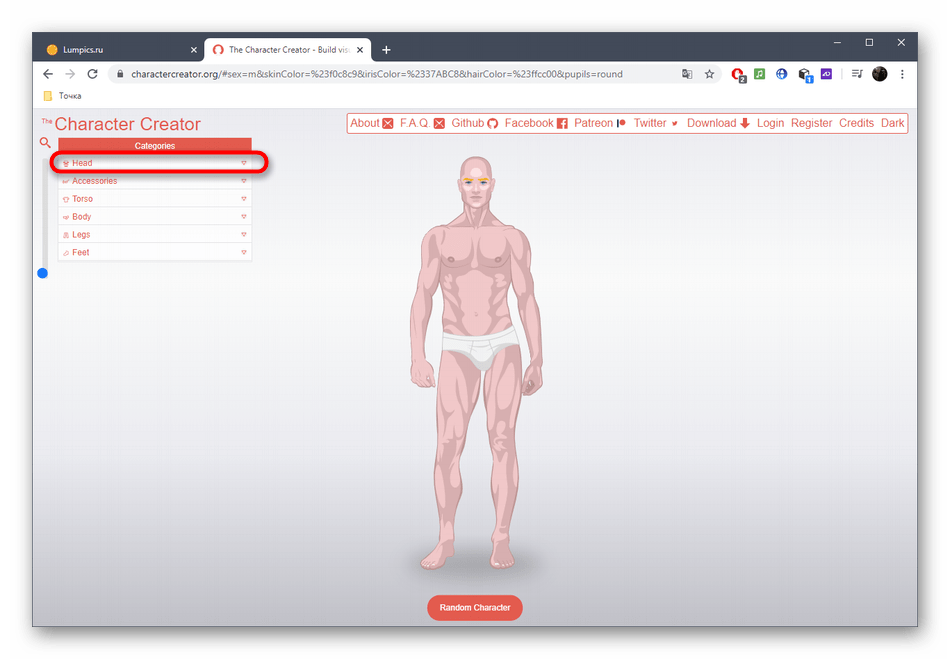Click the Github octocat icon

tap(492, 124)
